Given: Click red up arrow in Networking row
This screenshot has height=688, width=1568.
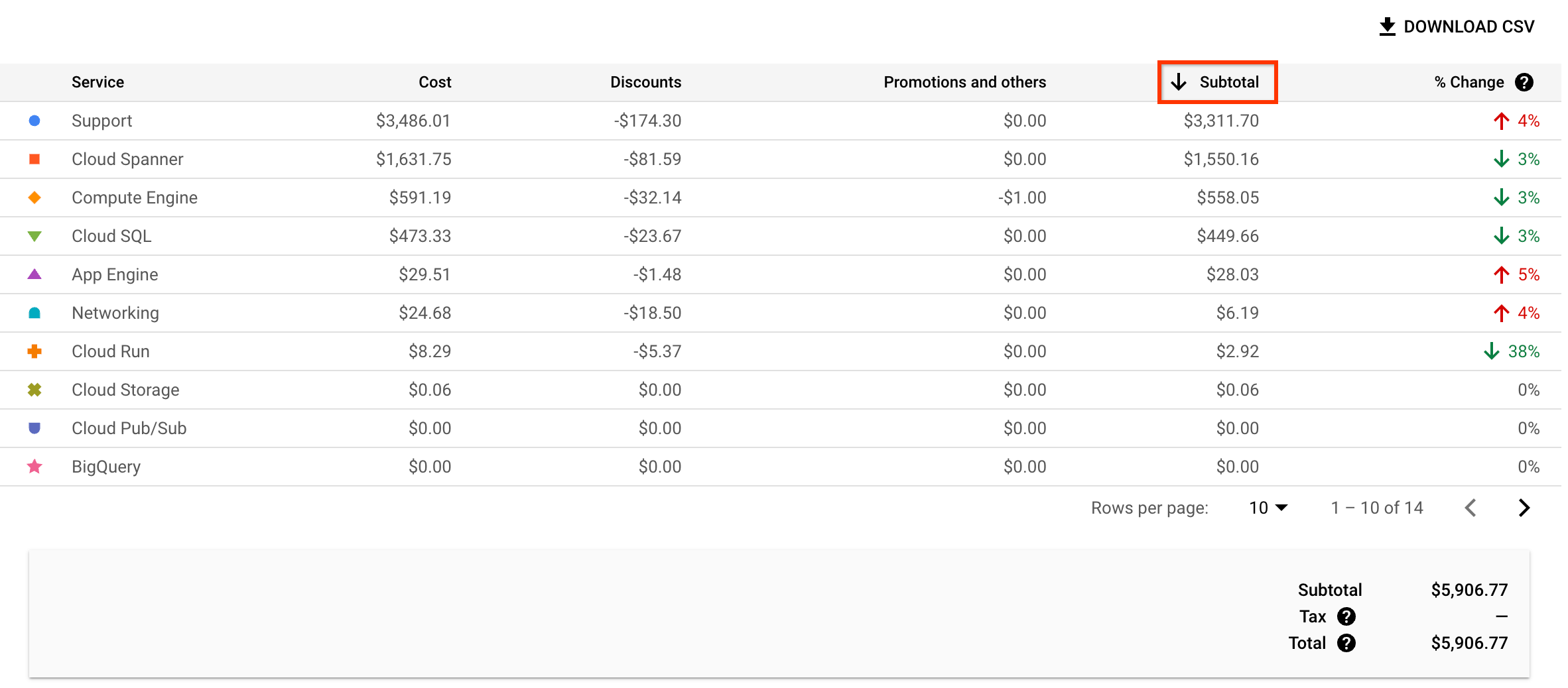Looking at the screenshot, I should (x=1501, y=313).
